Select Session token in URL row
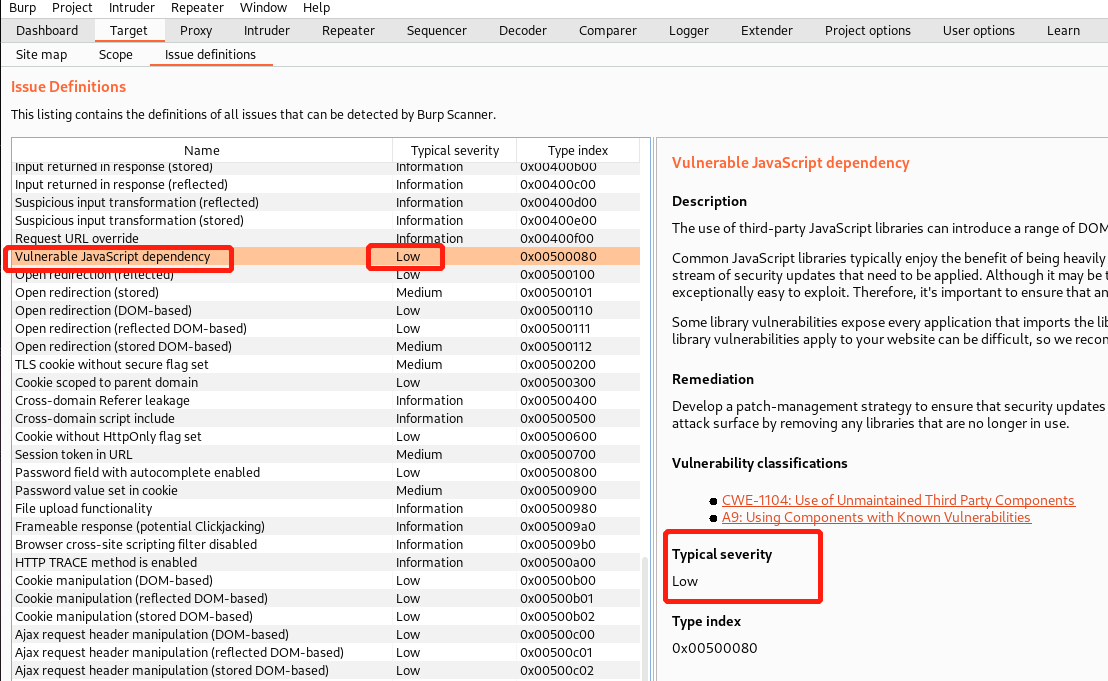 tap(74, 455)
